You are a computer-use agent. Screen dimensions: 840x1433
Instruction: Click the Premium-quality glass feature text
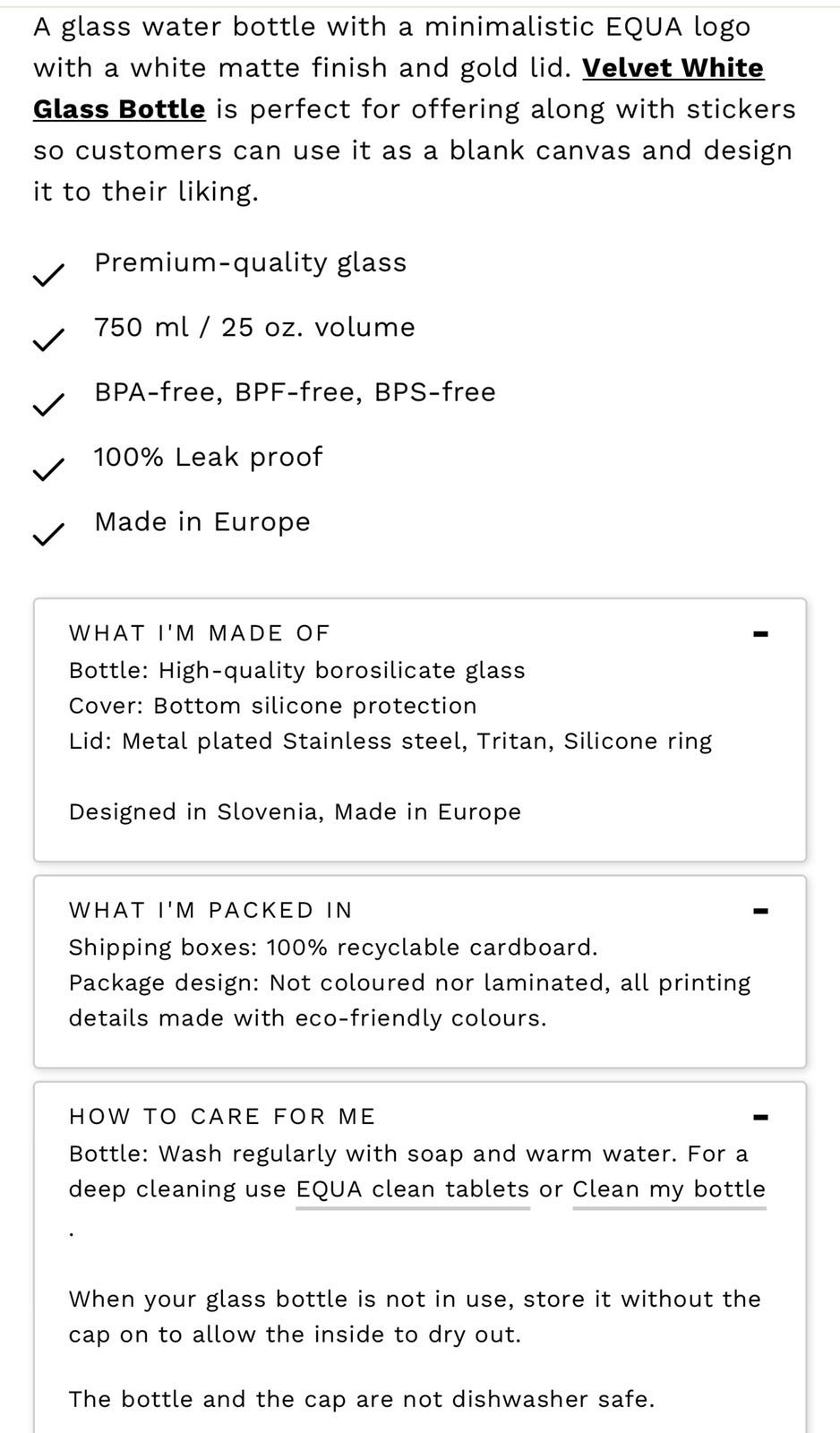pyautogui.click(x=251, y=262)
